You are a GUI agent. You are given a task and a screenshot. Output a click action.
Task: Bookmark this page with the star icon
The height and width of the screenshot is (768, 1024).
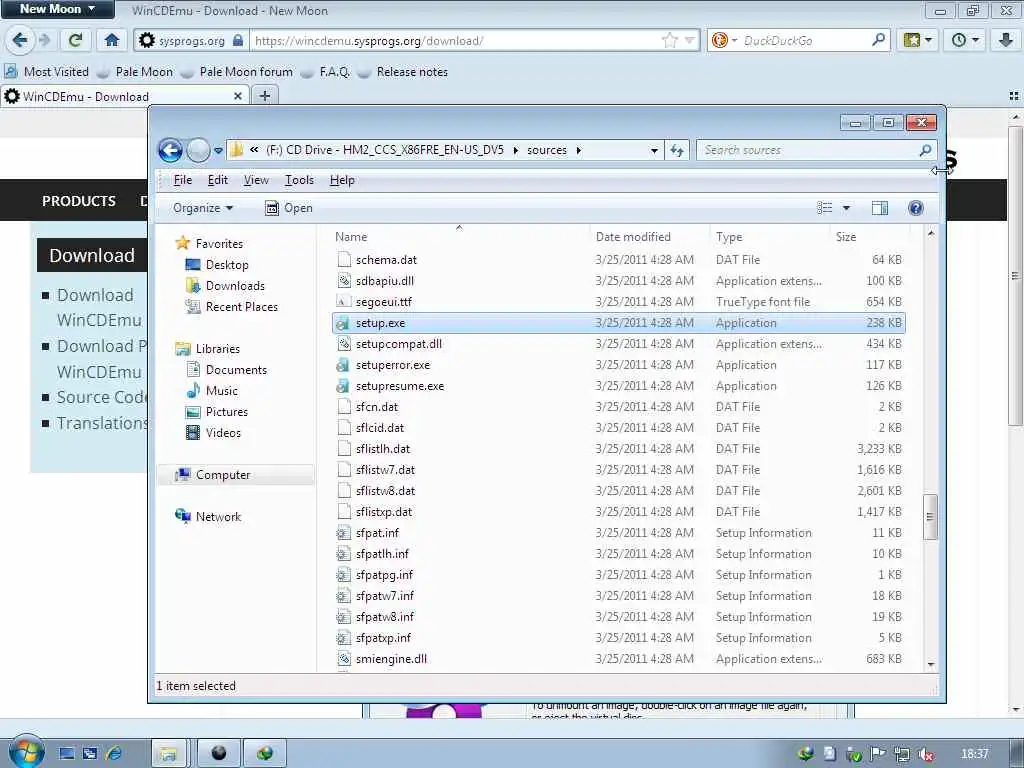(x=670, y=40)
